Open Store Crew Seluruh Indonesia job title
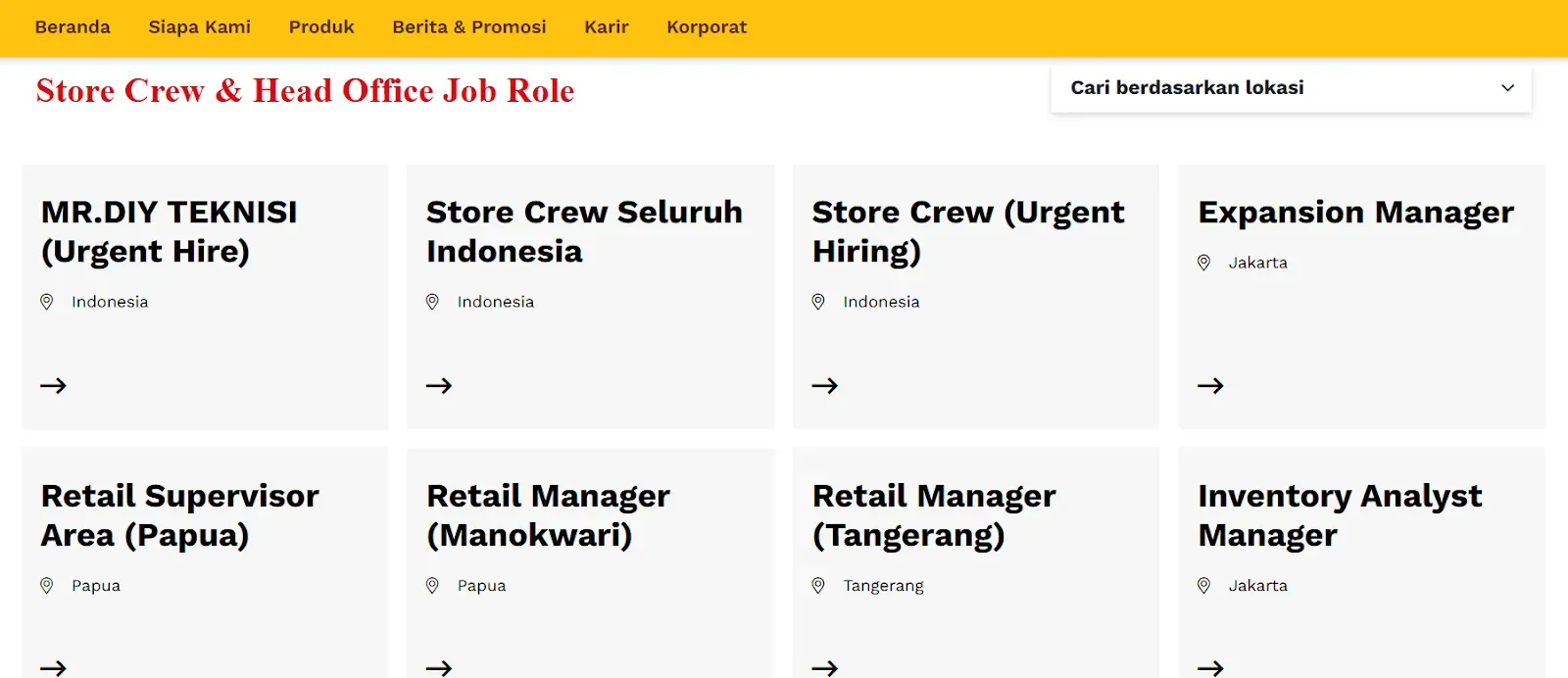The width and height of the screenshot is (1568, 678). tap(584, 232)
